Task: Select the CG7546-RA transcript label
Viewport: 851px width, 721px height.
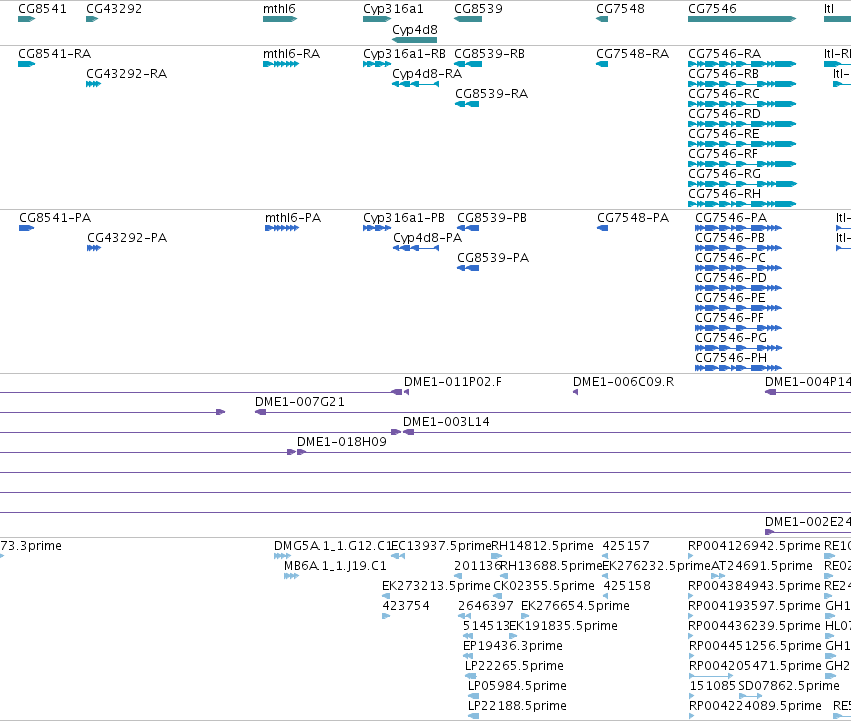Action: pyautogui.click(x=725, y=54)
